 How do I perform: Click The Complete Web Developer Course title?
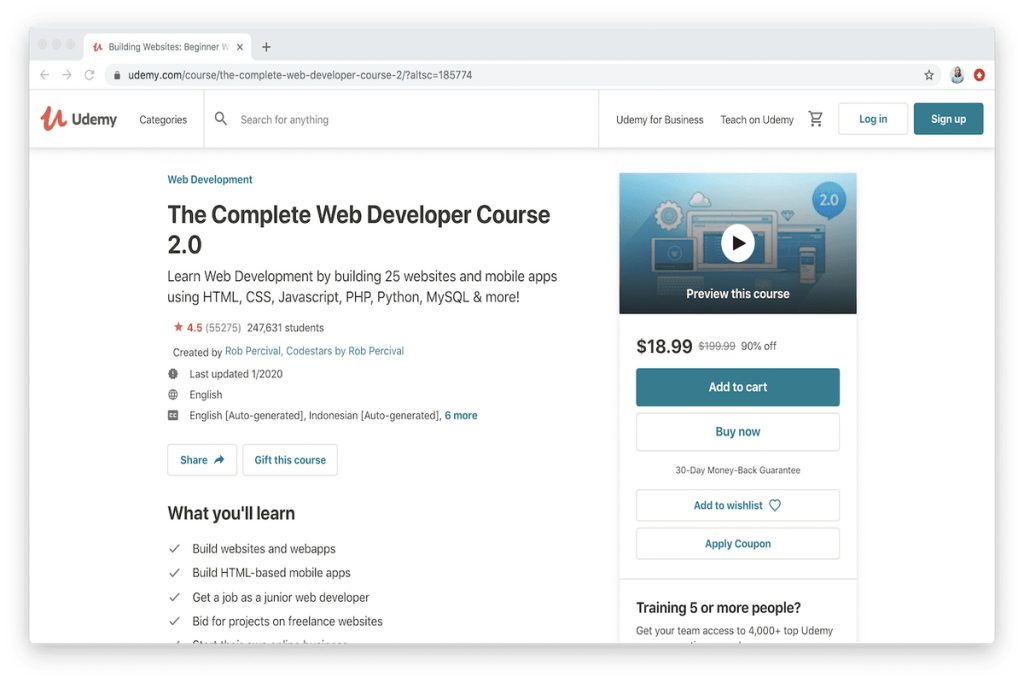(x=359, y=229)
